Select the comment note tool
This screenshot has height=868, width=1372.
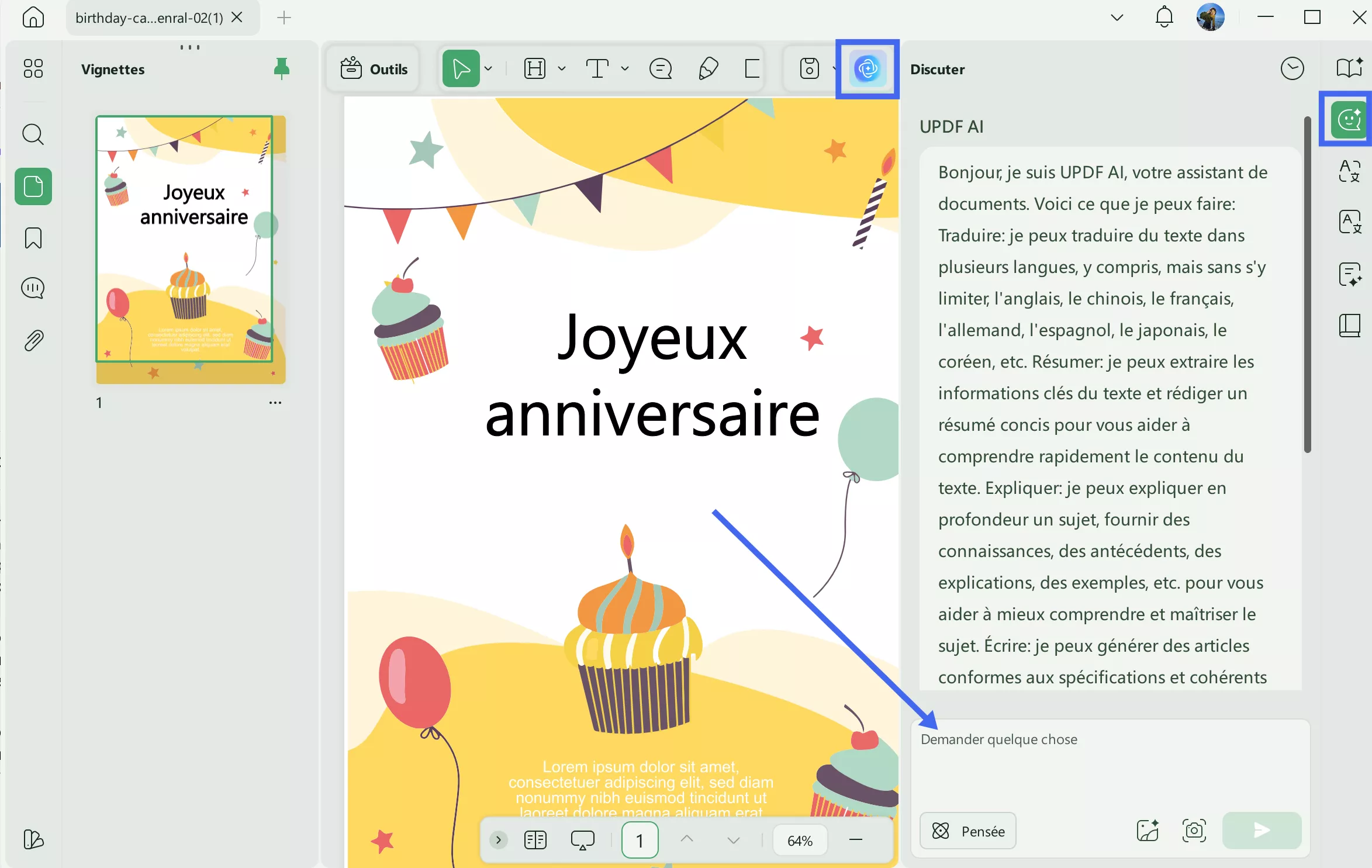(661, 68)
